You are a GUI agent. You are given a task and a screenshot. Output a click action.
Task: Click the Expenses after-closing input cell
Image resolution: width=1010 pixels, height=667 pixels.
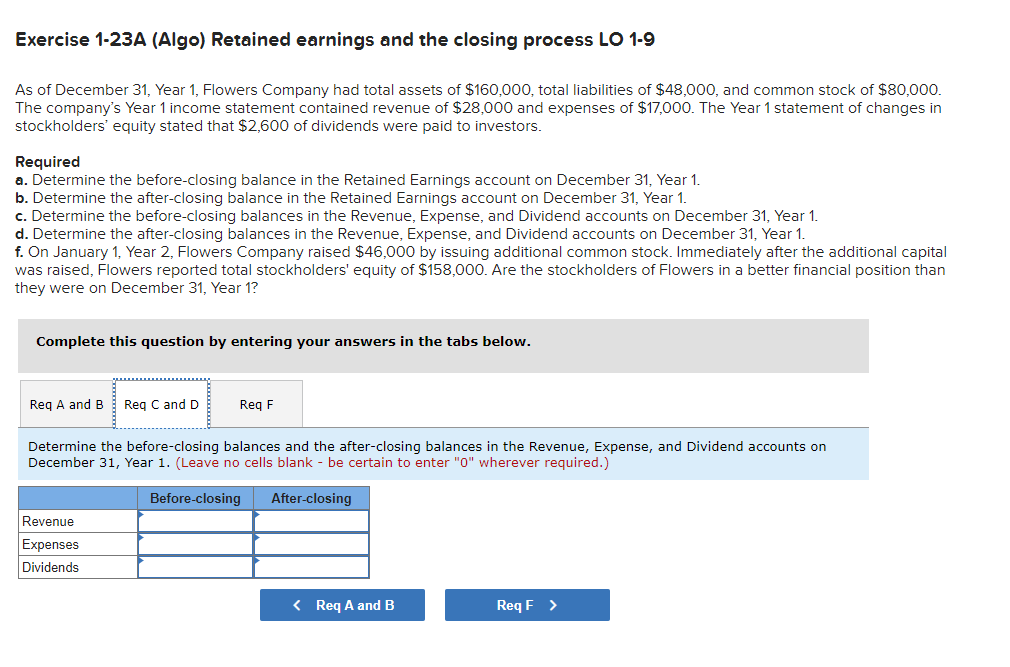(311, 543)
